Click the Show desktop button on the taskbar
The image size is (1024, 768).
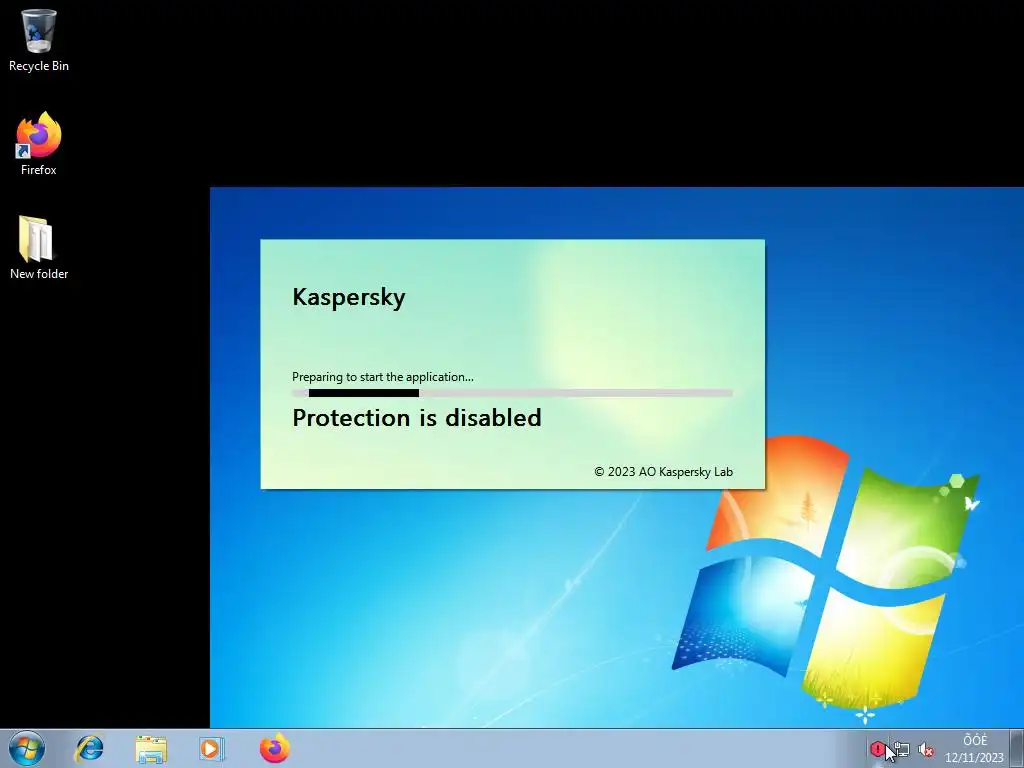coord(1017,748)
